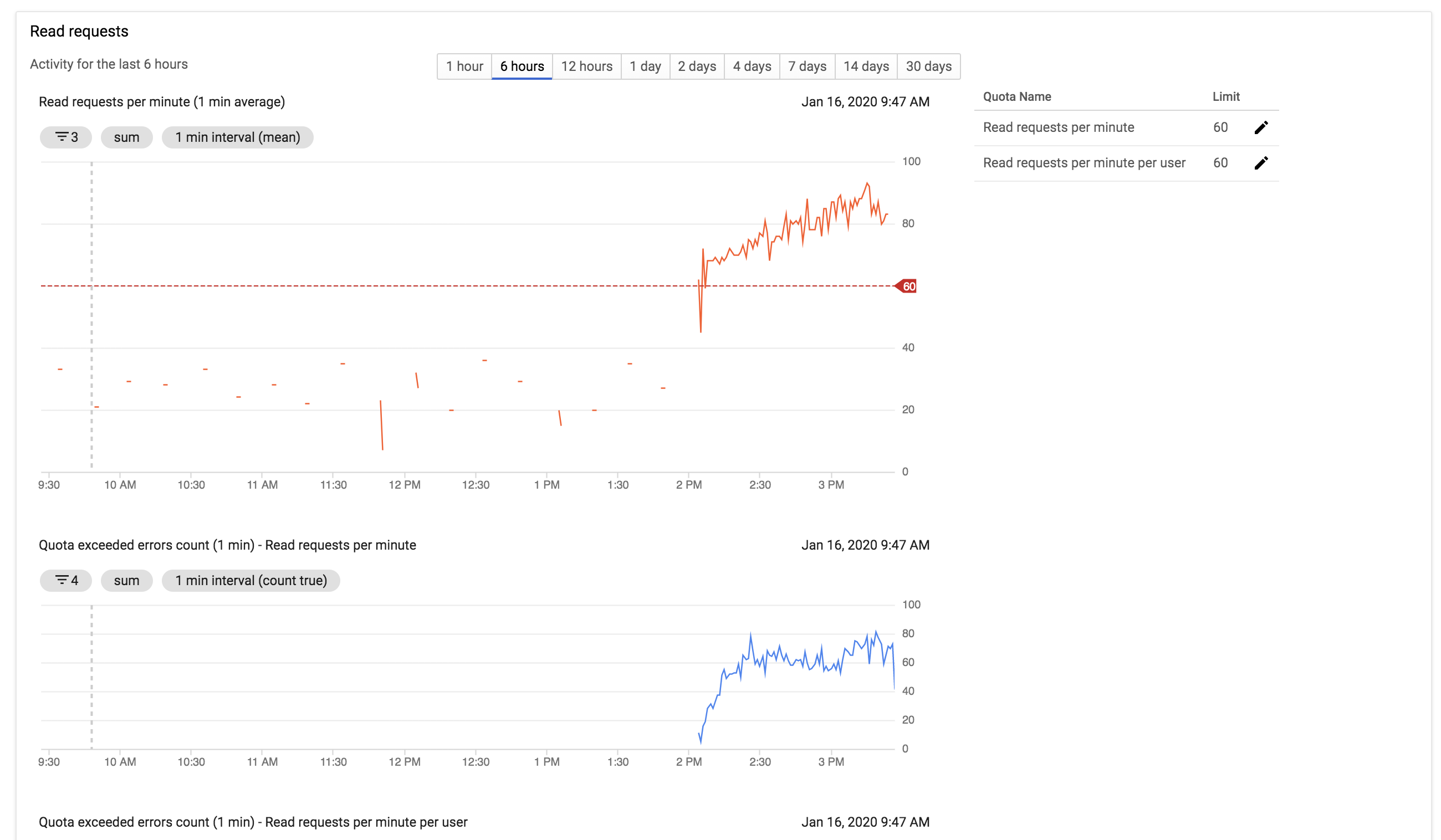Open 1 min interval (count true) chip
Viewport: 1441px width, 840px height.
coord(251,580)
